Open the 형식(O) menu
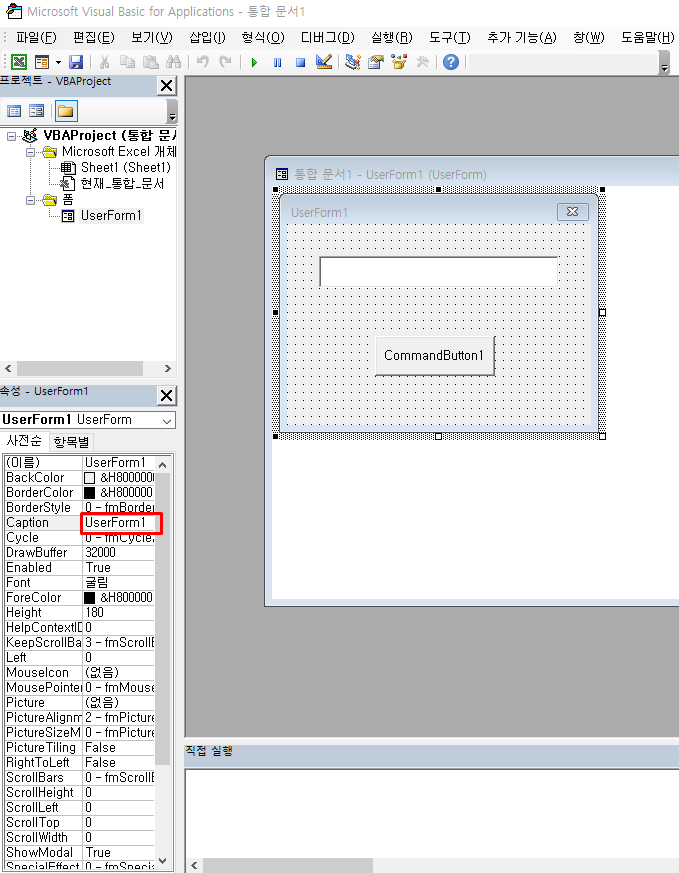679x873 pixels. [x=263, y=37]
